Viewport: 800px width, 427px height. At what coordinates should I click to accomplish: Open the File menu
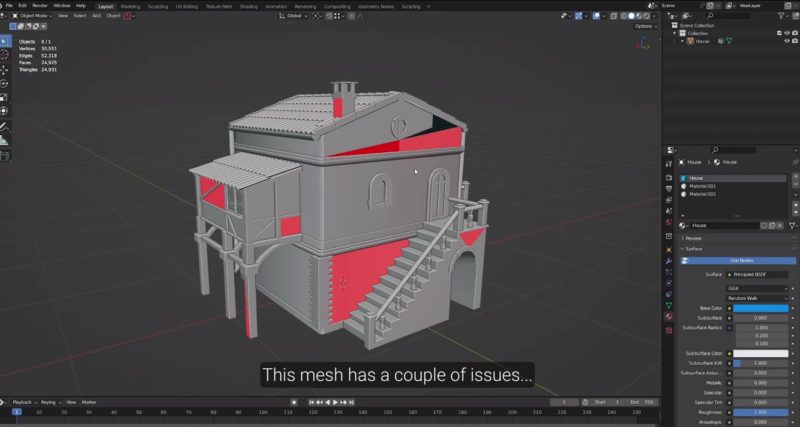(9, 6)
